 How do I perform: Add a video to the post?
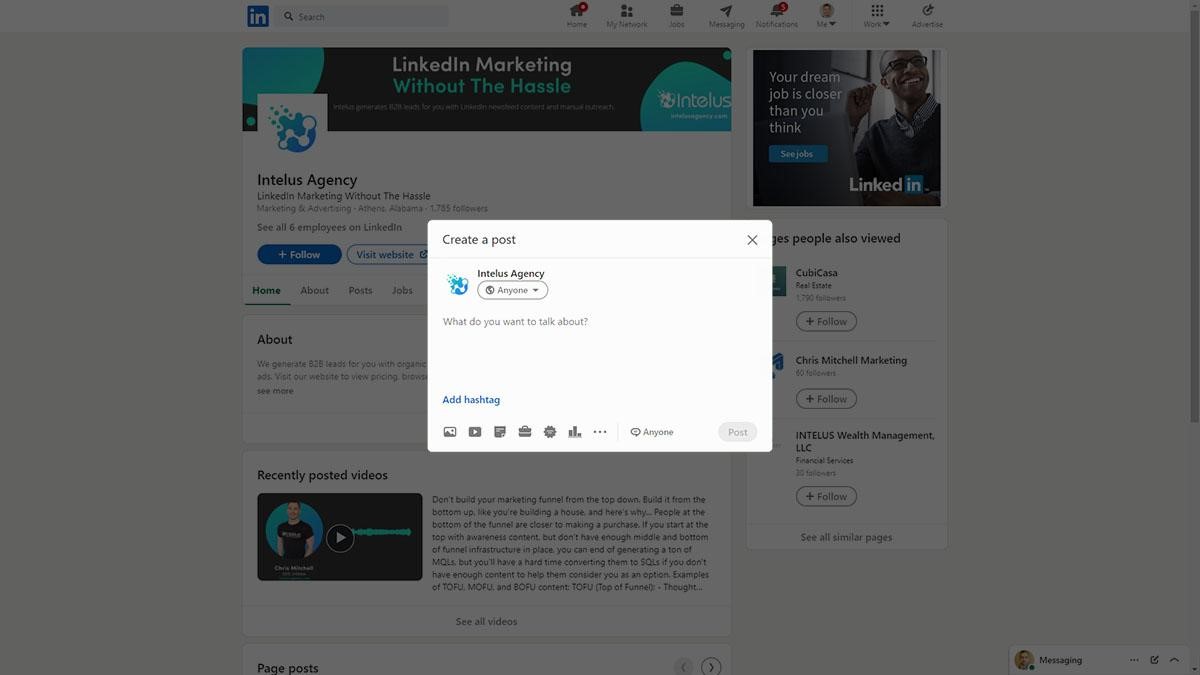click(474, 431)
